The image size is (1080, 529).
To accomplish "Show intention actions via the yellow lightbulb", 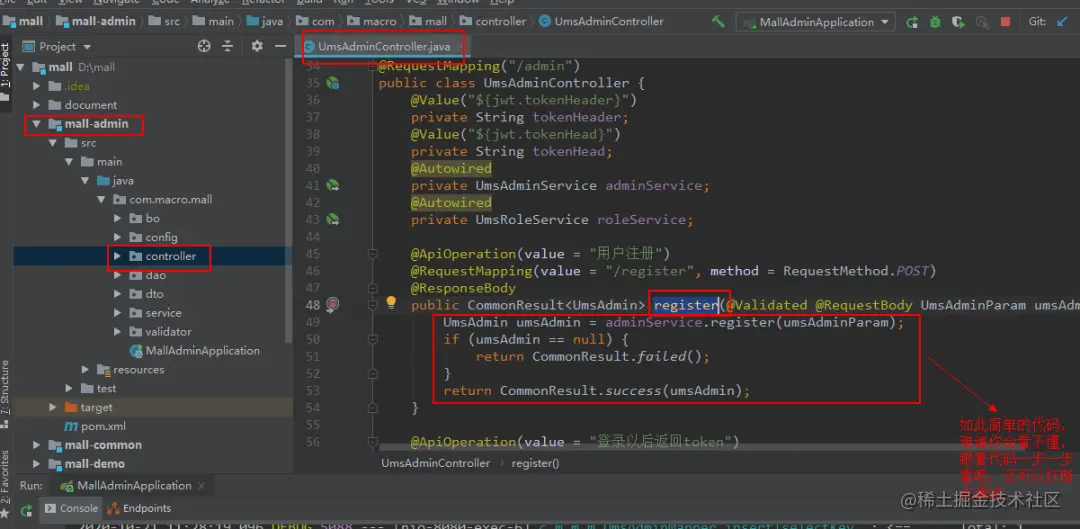I will (391, 303).
